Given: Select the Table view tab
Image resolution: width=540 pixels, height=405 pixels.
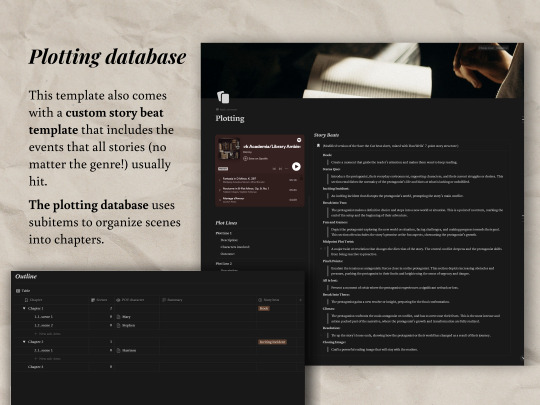Looking at the screenshot, I should click(23, 291).
